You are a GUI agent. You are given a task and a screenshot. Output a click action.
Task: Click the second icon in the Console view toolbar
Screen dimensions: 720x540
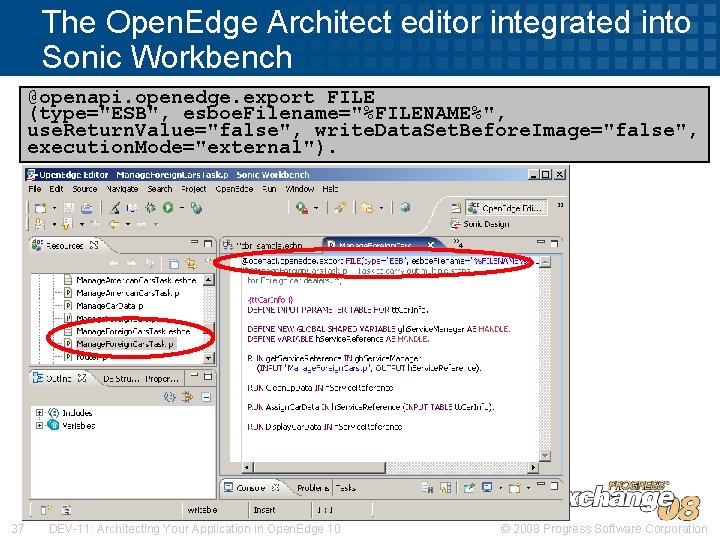click(x=445, y=488)
